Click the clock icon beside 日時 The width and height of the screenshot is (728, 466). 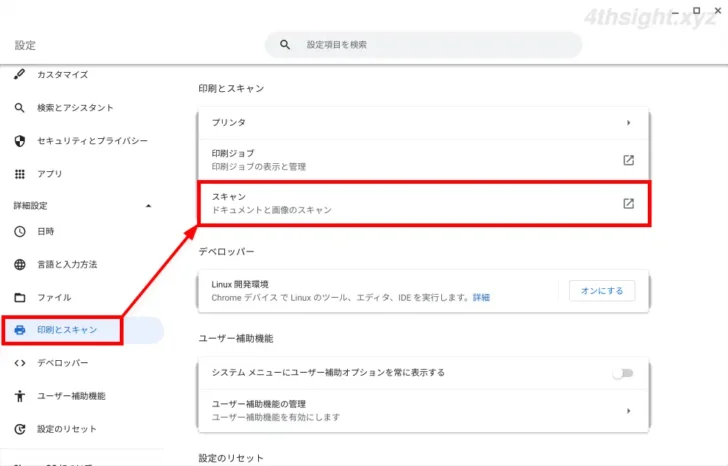pyautogui.click(x=20, y=231)
